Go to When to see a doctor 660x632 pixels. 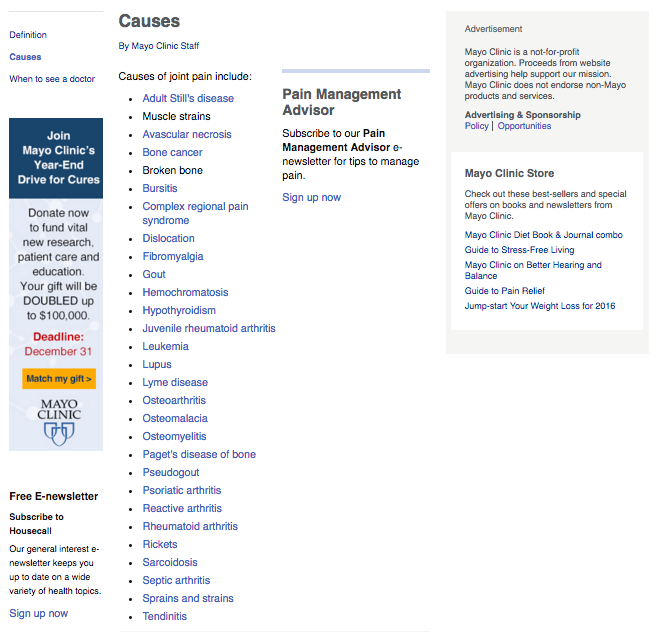click(x=52, y=79)
